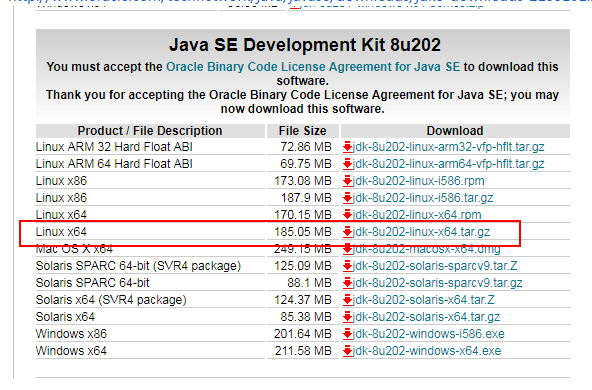Click red download arrow for linux-i586.rpm
Image resolution: width=592 pixels, height=390 pixels.
click(347, 181)
